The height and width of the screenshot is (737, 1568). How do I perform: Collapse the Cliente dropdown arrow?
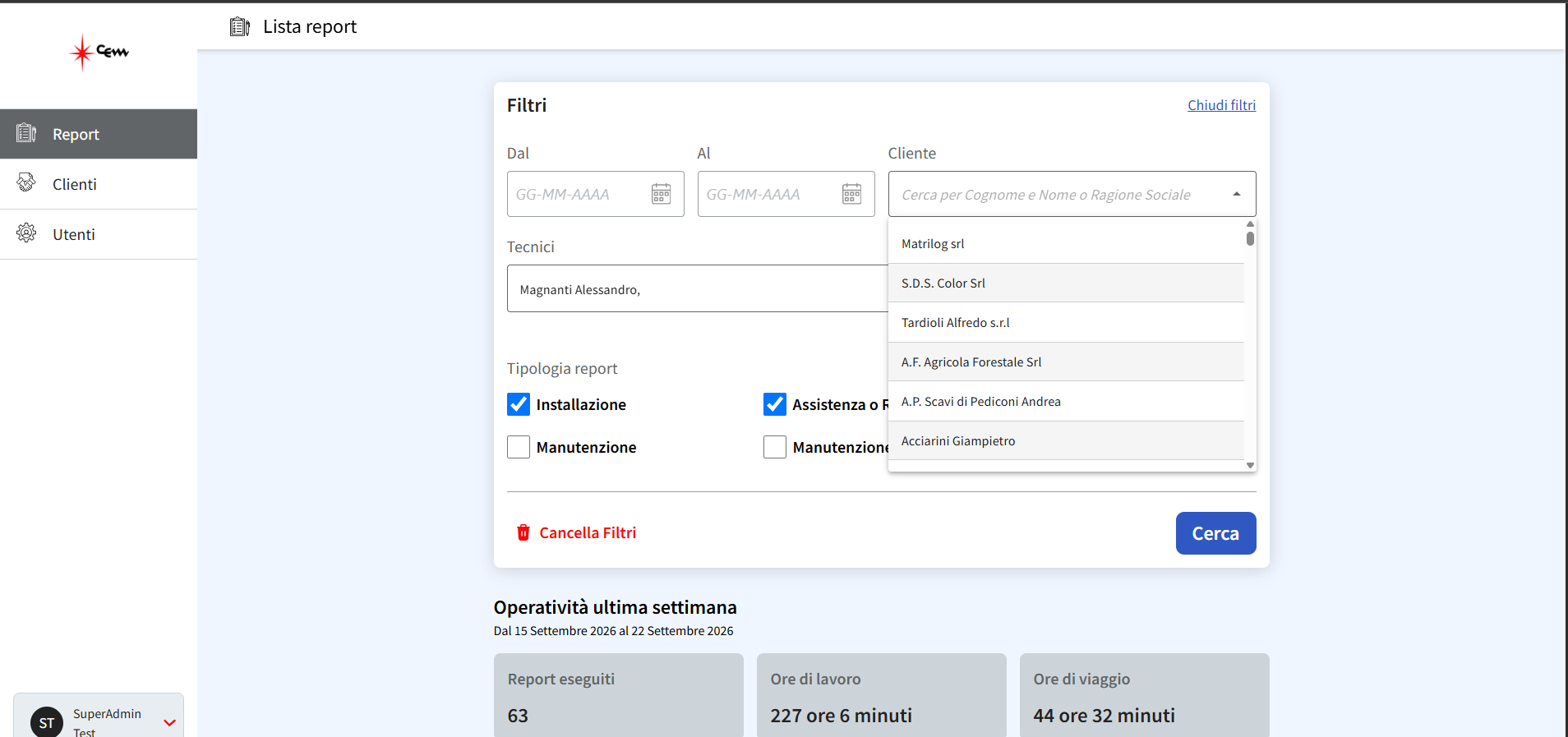(1237, 195)
